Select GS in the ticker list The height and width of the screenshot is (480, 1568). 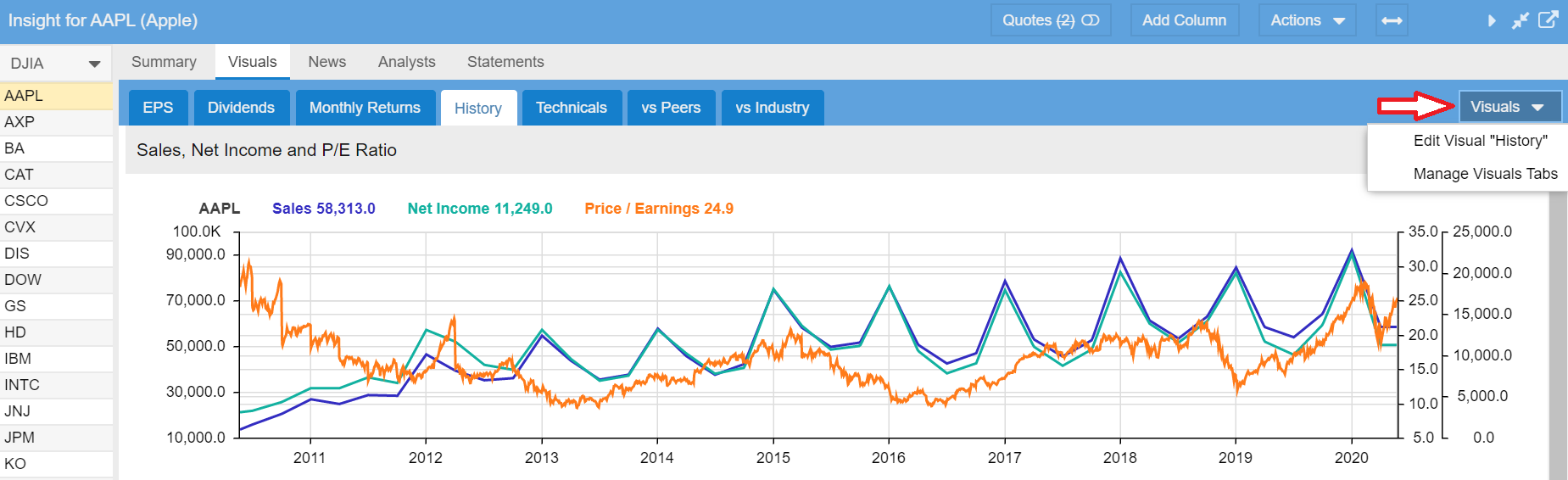click(56, 306)
